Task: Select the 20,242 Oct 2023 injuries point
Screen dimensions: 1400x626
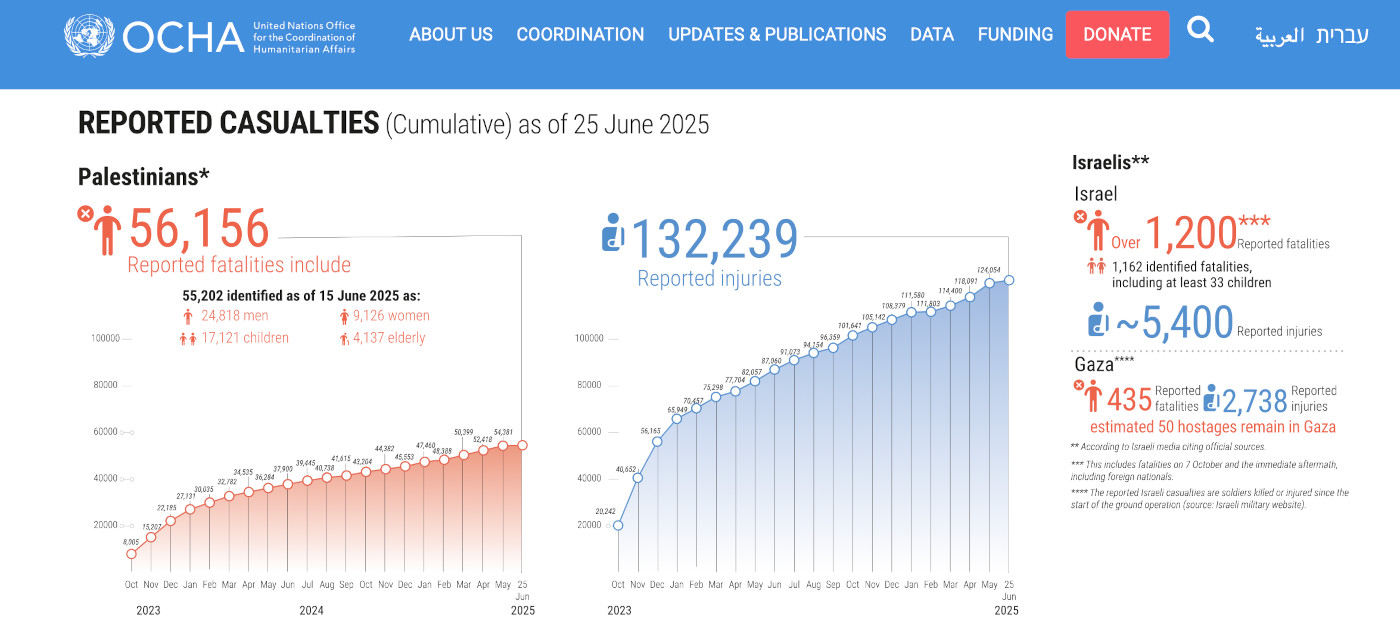Action: coord(618,525)
